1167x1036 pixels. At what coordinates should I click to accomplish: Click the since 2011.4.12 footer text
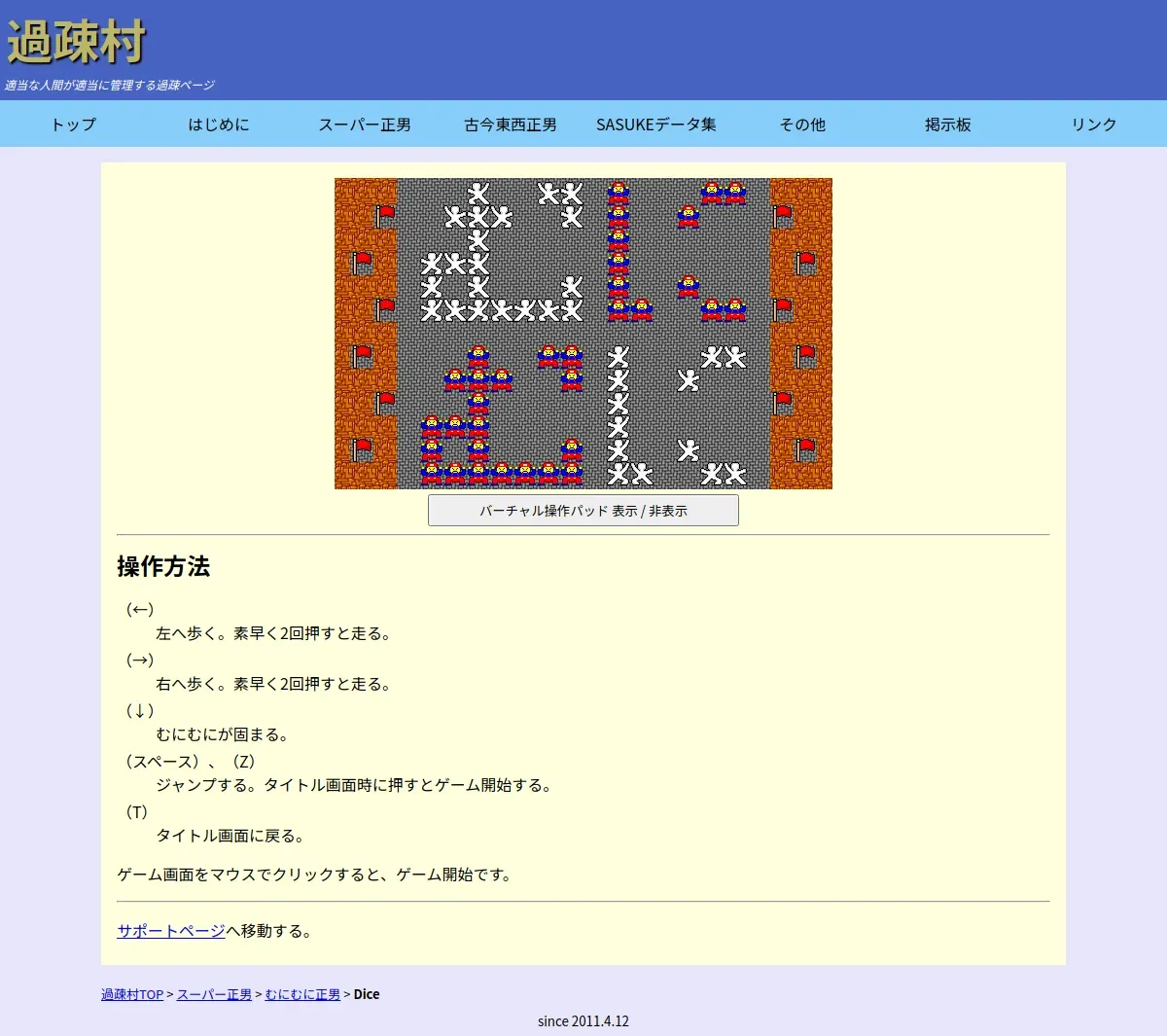coord(583,1020)
